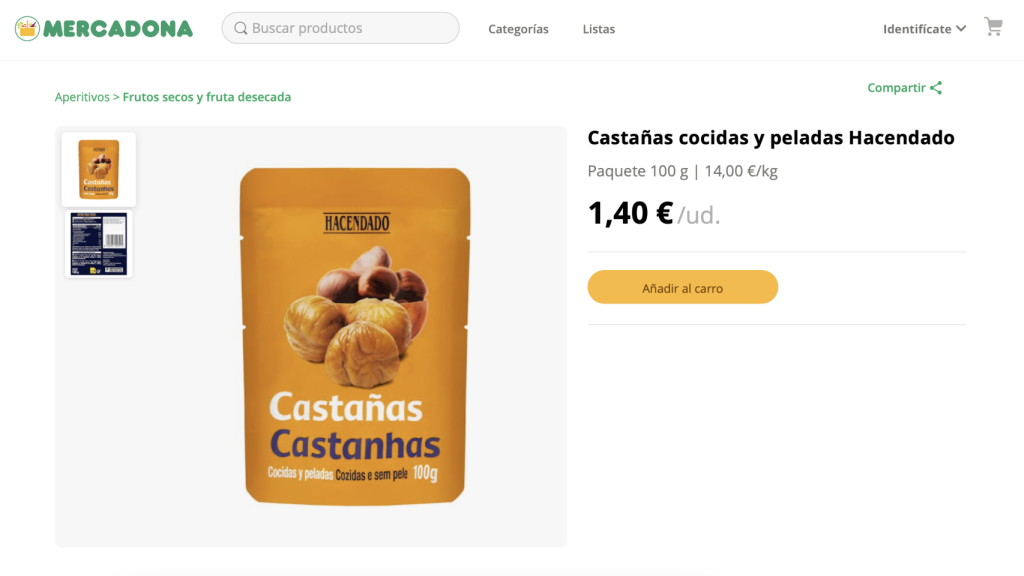1024x576 pixels.
Task: Click the product title Castañas cocidas
Action: point(770,137)
